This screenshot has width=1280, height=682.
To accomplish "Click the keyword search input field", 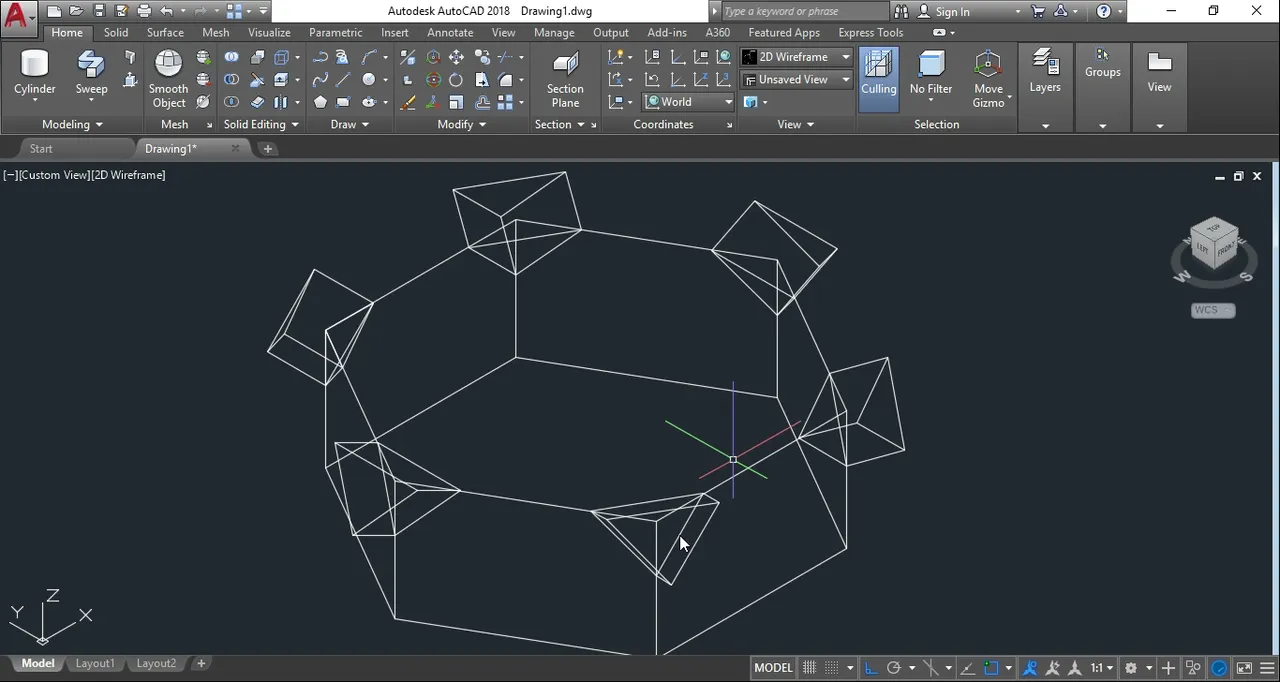I will 803,11.
